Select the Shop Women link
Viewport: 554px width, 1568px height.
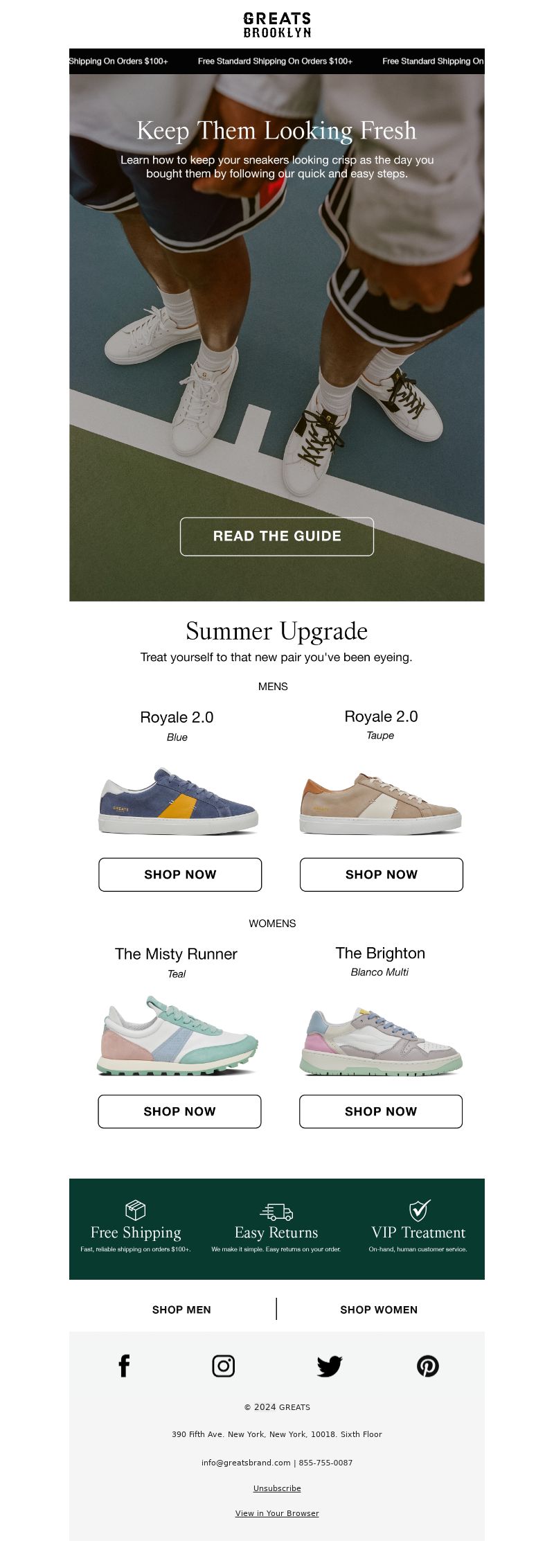379,1310
